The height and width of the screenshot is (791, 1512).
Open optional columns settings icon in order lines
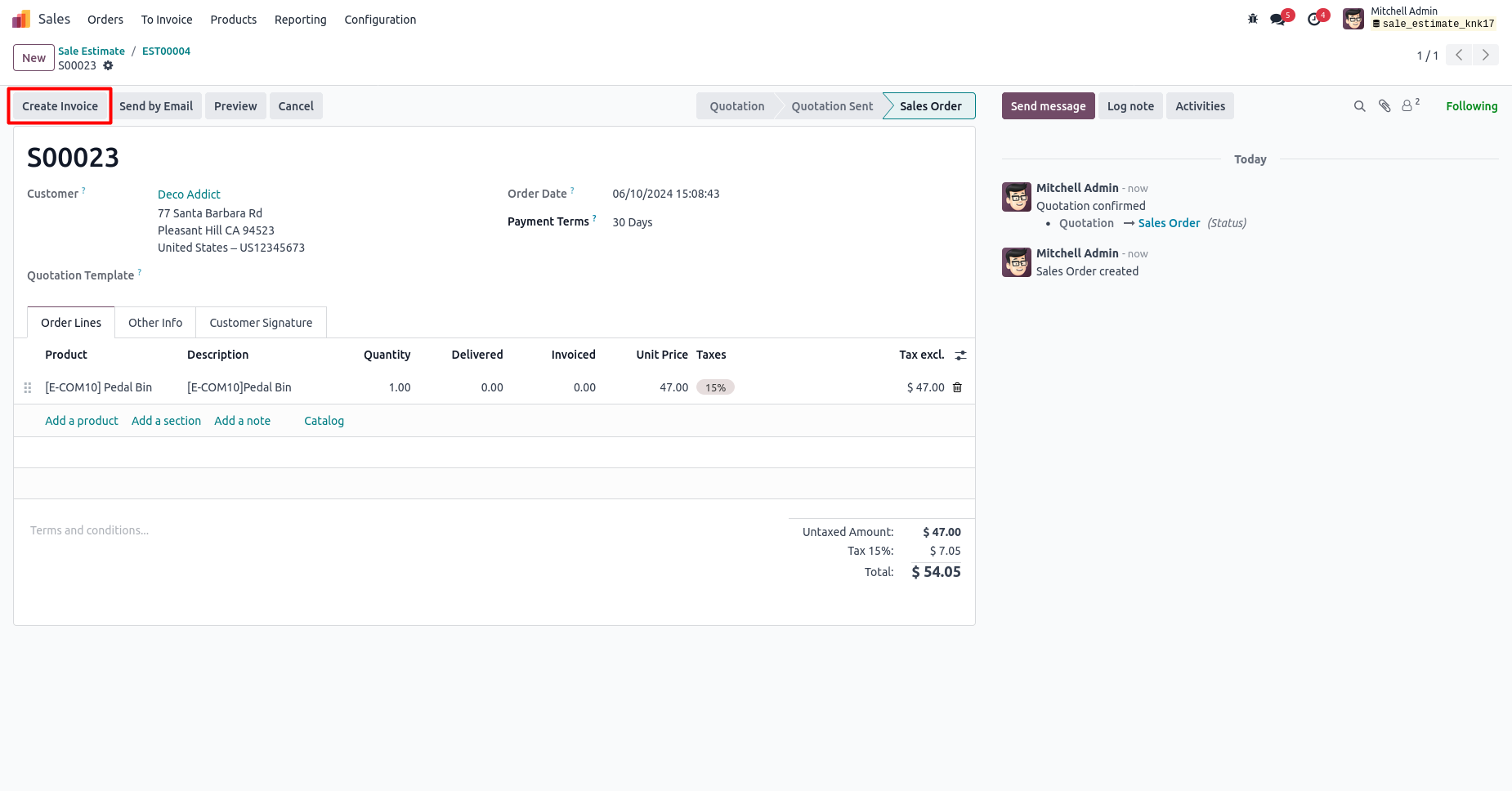[x=960, y=355]
